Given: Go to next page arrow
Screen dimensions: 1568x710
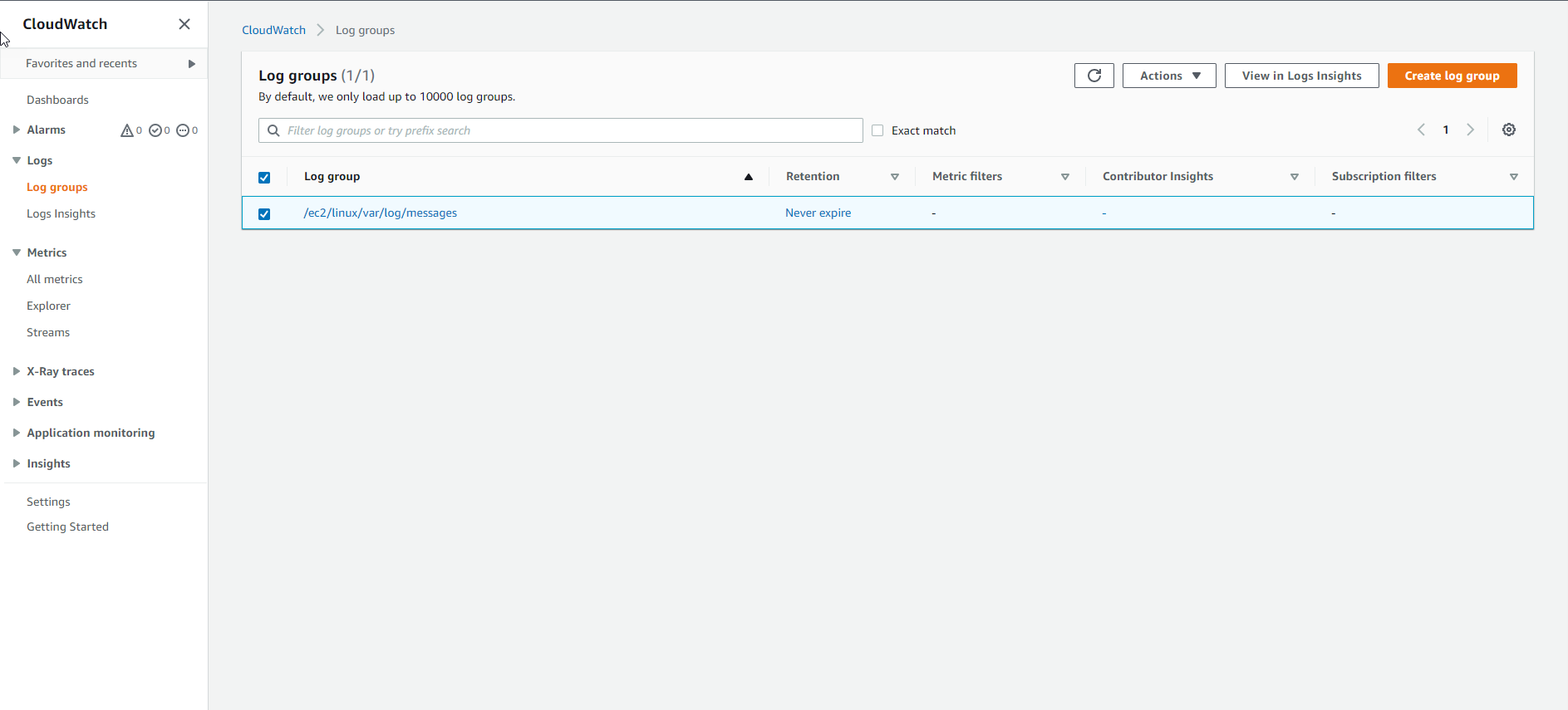Looking at the screenshot, I should tap(1470, 130).
